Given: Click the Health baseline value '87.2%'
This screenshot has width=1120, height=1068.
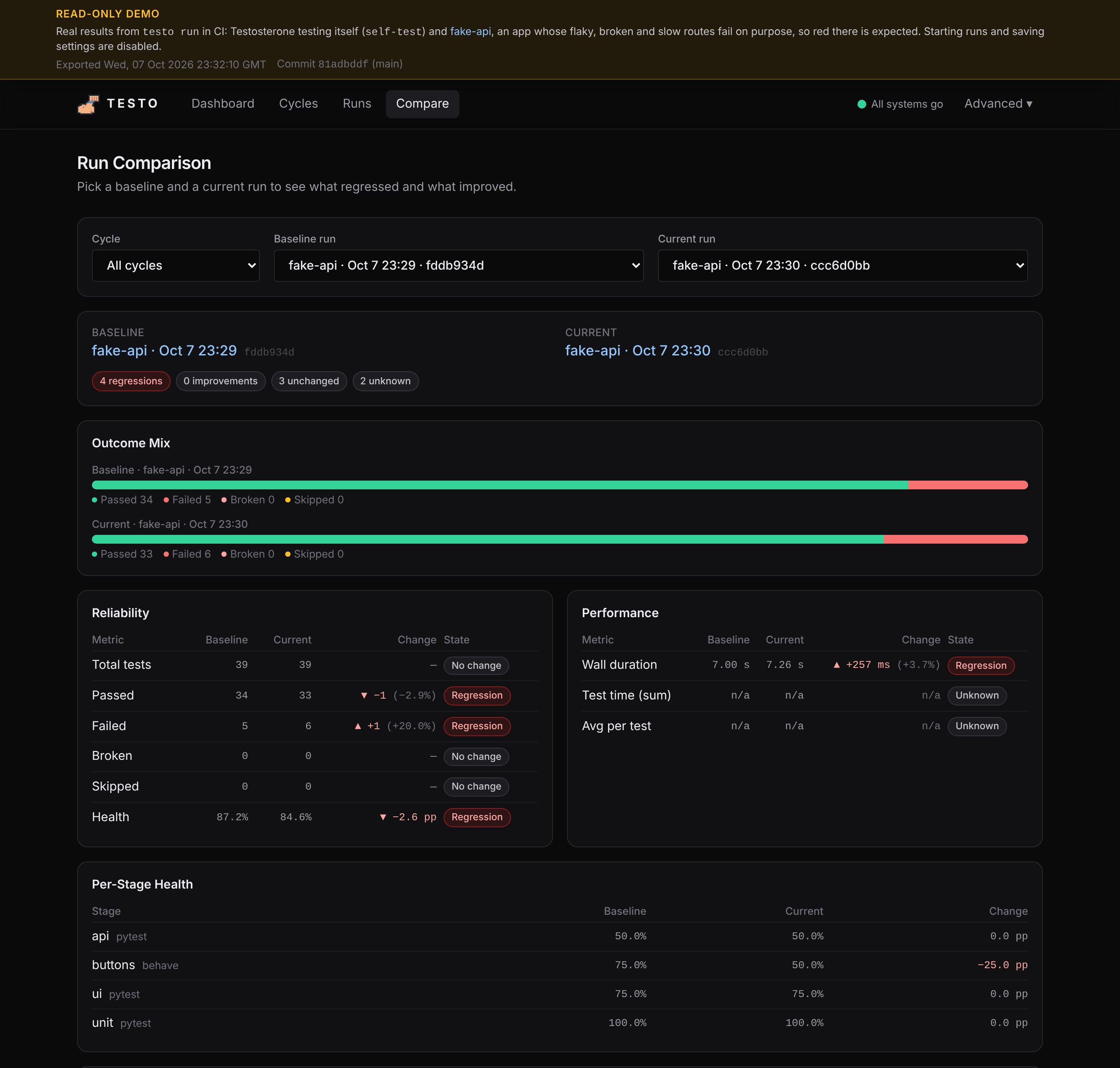Looking at the screenshot, I should pyautogui.click(x=232, y=817).
